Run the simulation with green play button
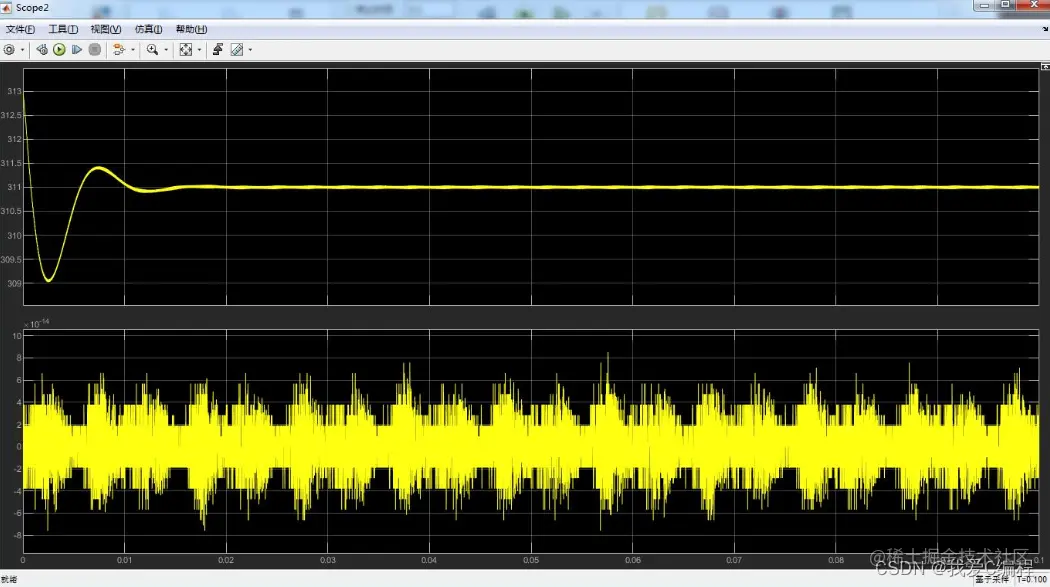Image resolution: width=1050 pixels, height=587 pixels. [x=59, y=50]
